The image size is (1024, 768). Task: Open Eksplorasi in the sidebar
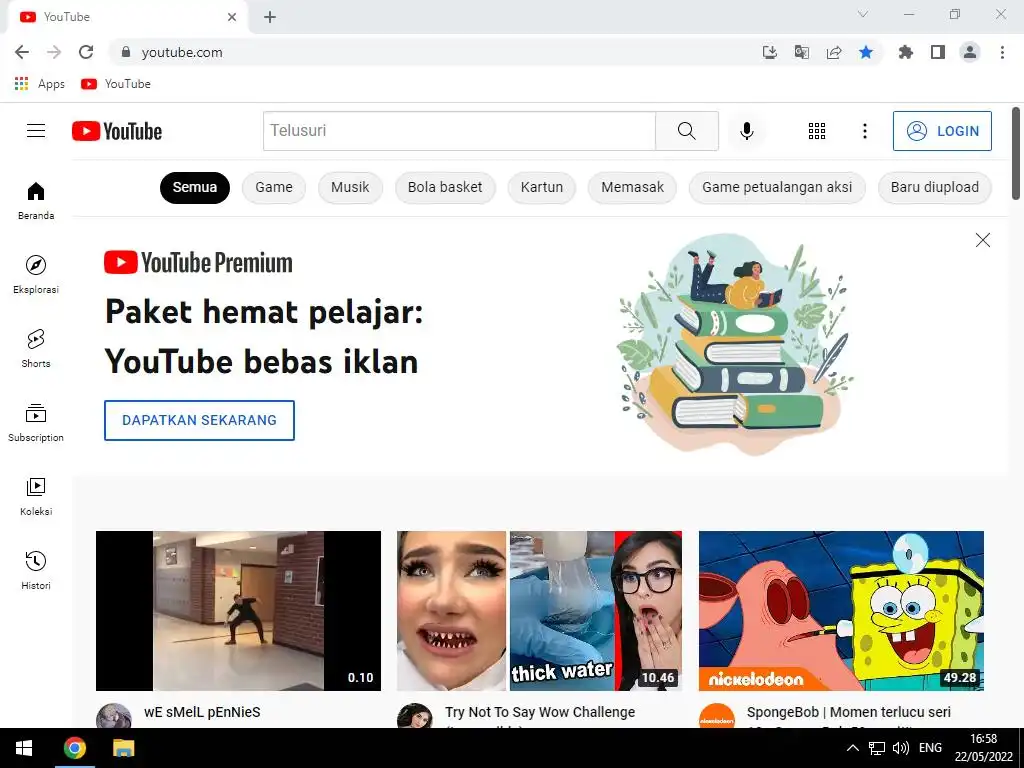pos(36,274)
